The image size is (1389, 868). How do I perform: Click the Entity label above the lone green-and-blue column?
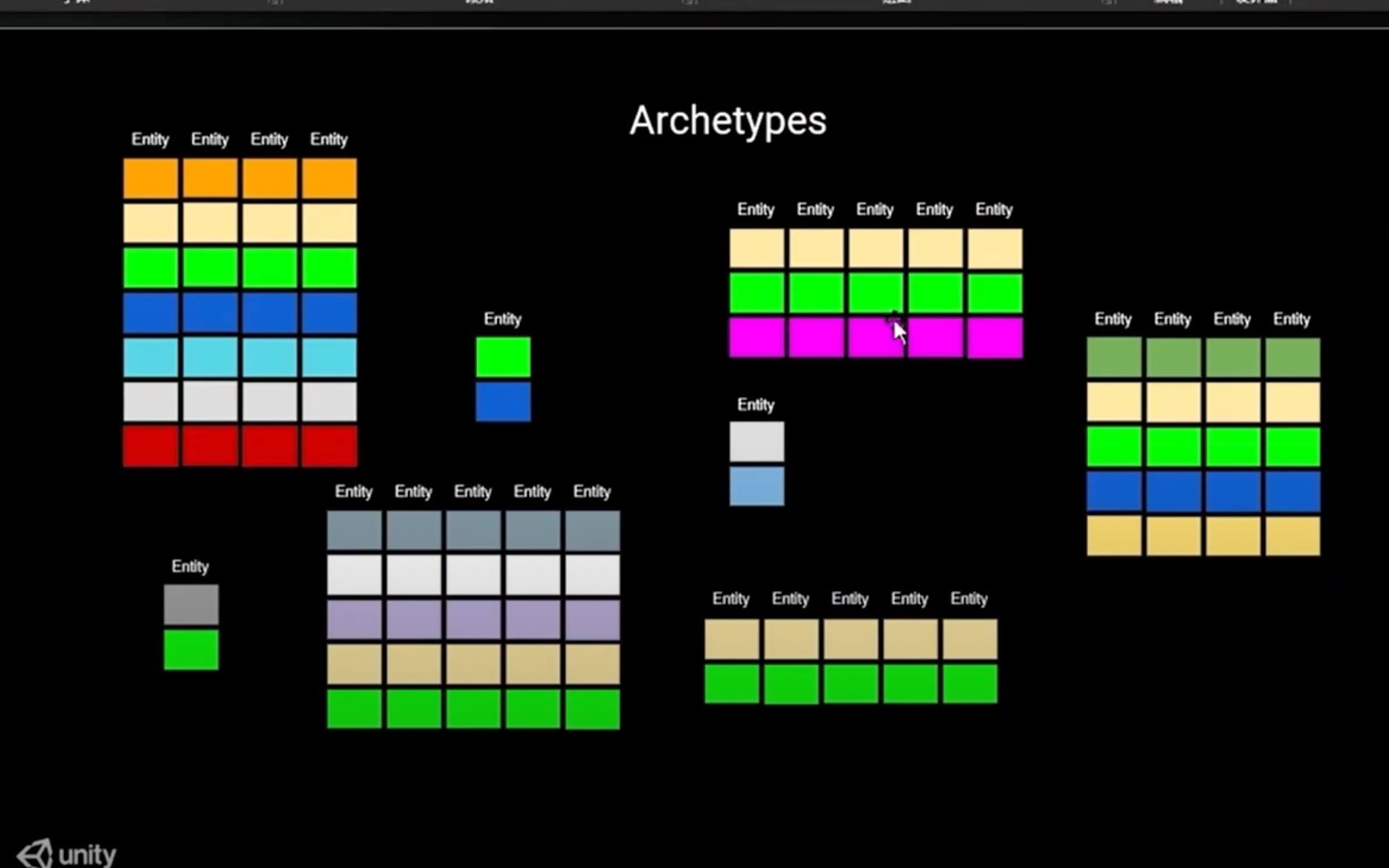click(502, 319)
